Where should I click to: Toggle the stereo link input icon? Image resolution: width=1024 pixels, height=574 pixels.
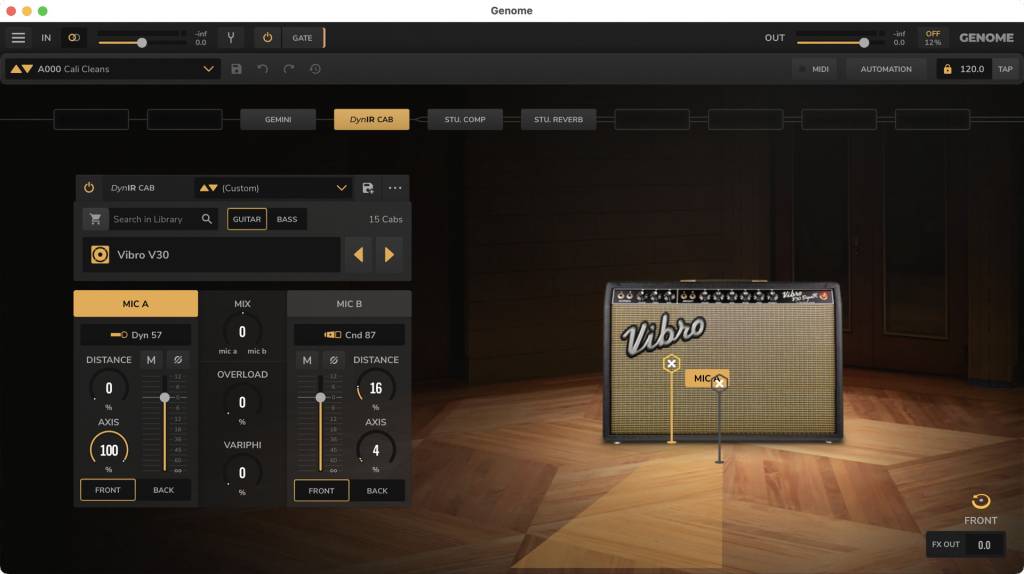pos(74,38)
